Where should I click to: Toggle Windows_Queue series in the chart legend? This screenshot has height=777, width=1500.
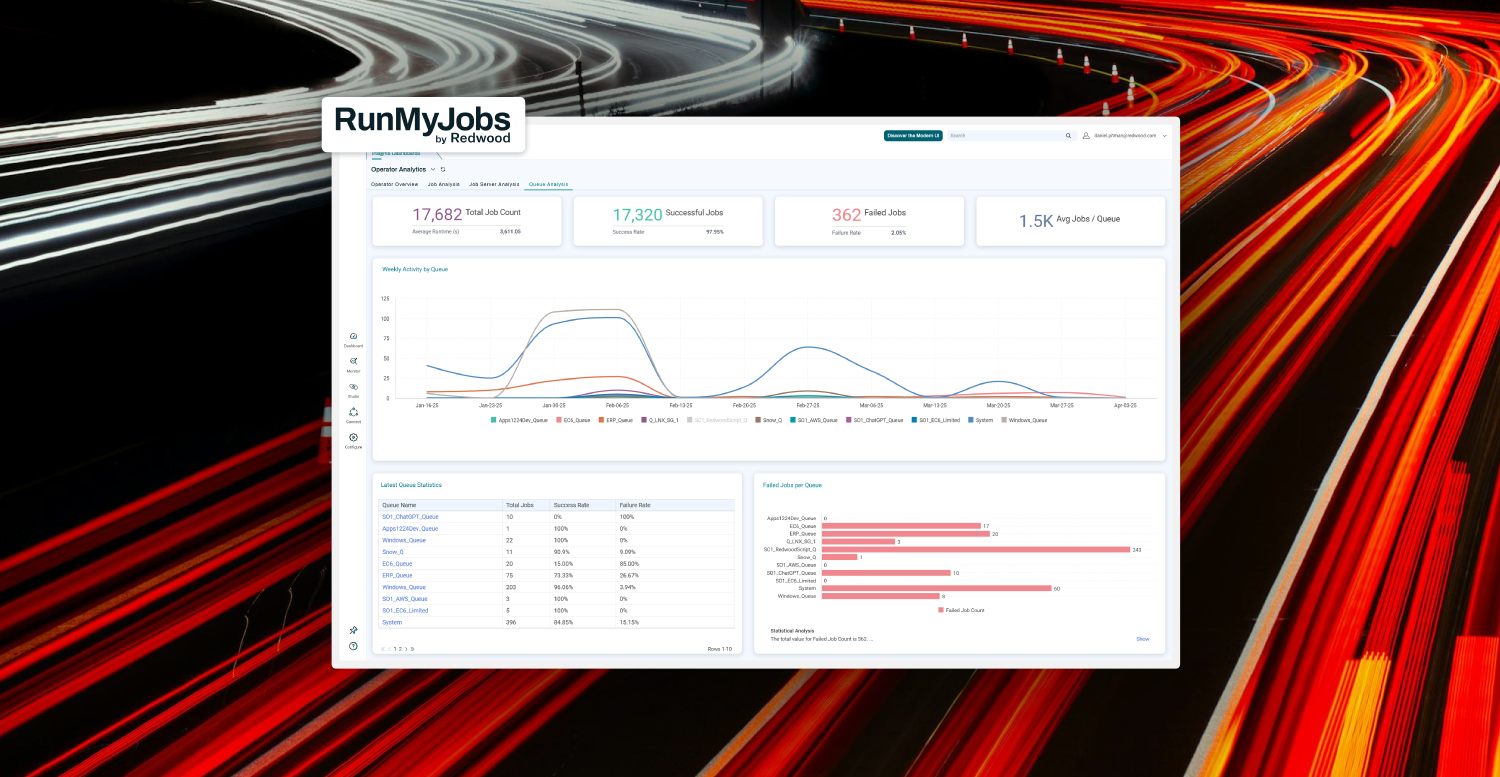[x=1024, y=420]
